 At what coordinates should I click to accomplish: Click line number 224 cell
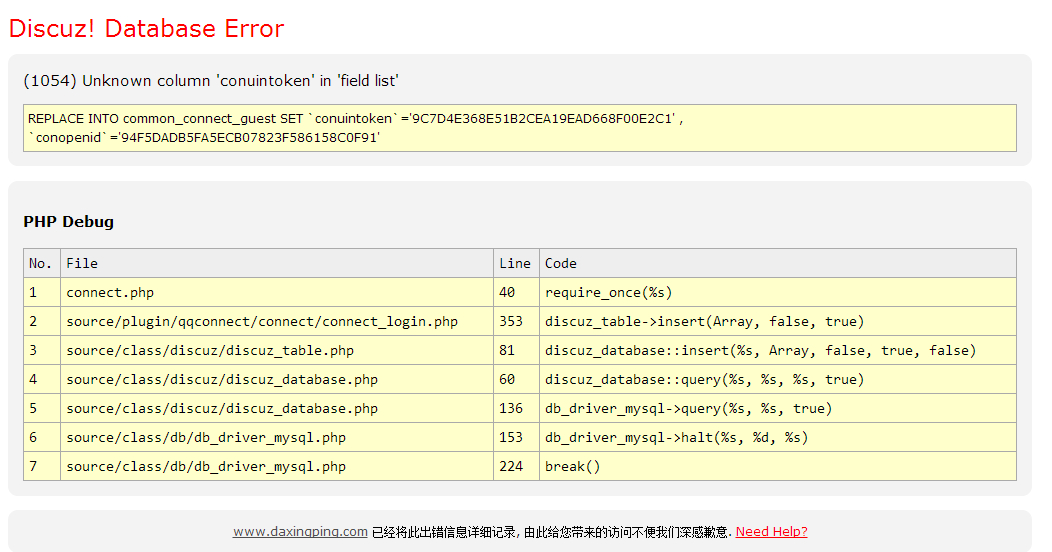[516, 465]
